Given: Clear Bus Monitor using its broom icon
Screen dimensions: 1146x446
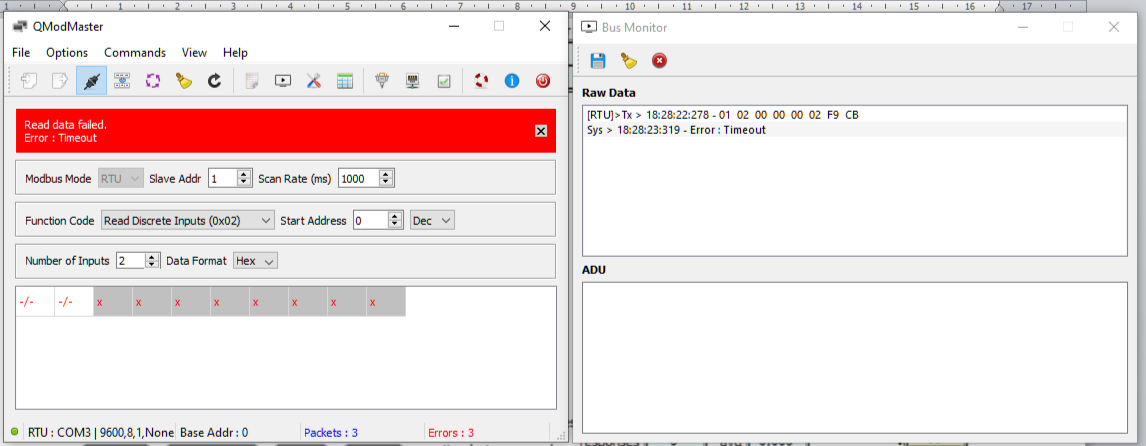Looking at the screenshot, I should (628, 61).
